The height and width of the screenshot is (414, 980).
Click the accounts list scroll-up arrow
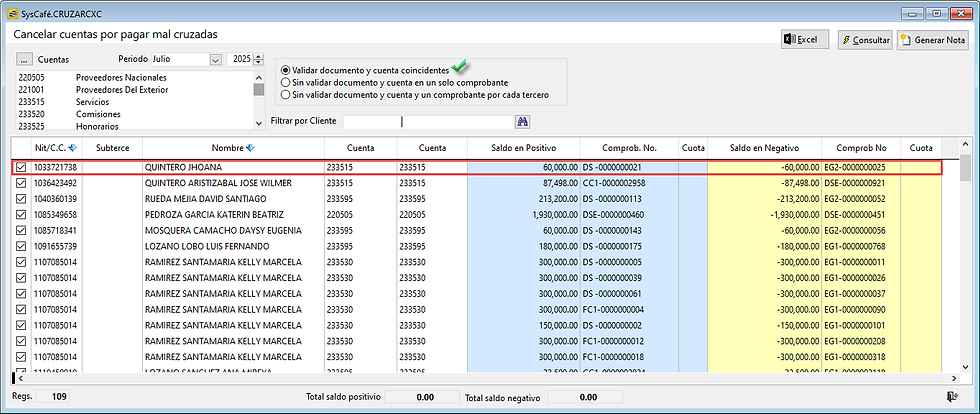[259, 77]
